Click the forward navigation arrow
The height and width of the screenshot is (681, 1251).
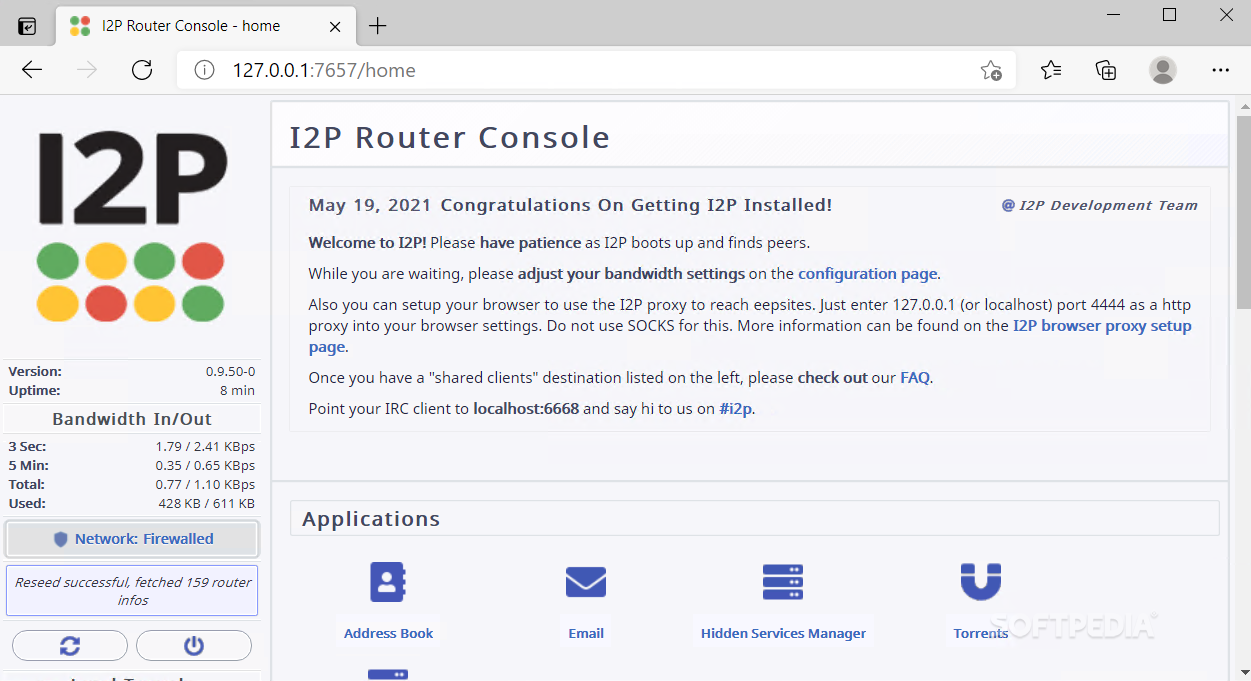pos(87,70)
